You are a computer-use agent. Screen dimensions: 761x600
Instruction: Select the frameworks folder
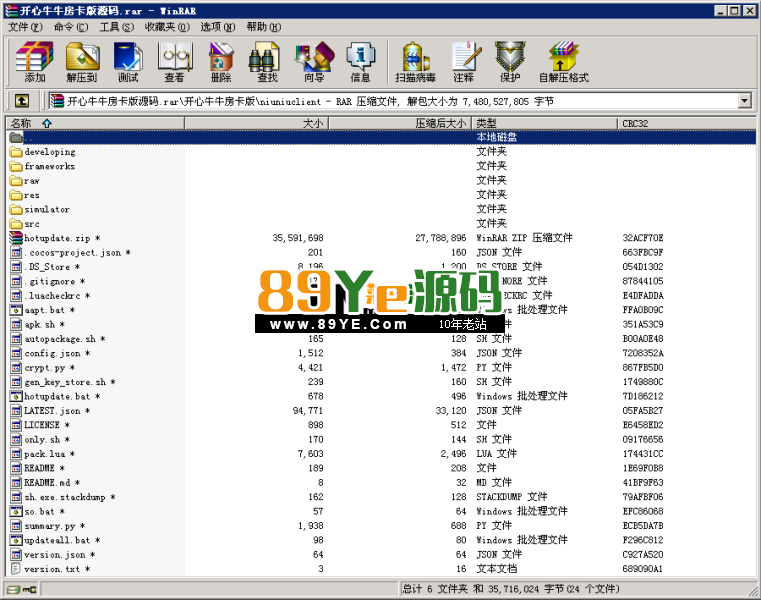pyautogui.click(x=42, y=167)
